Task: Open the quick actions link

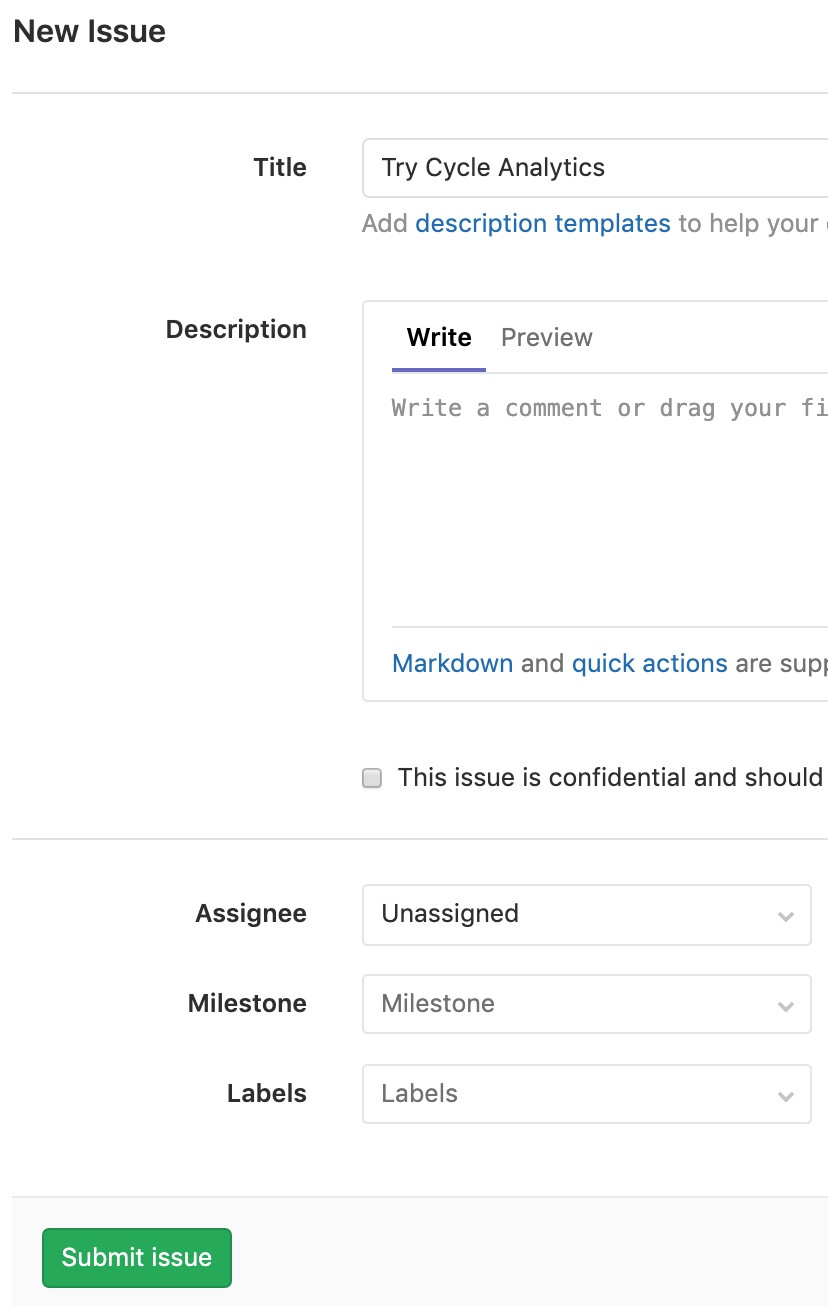Action: 649,663
